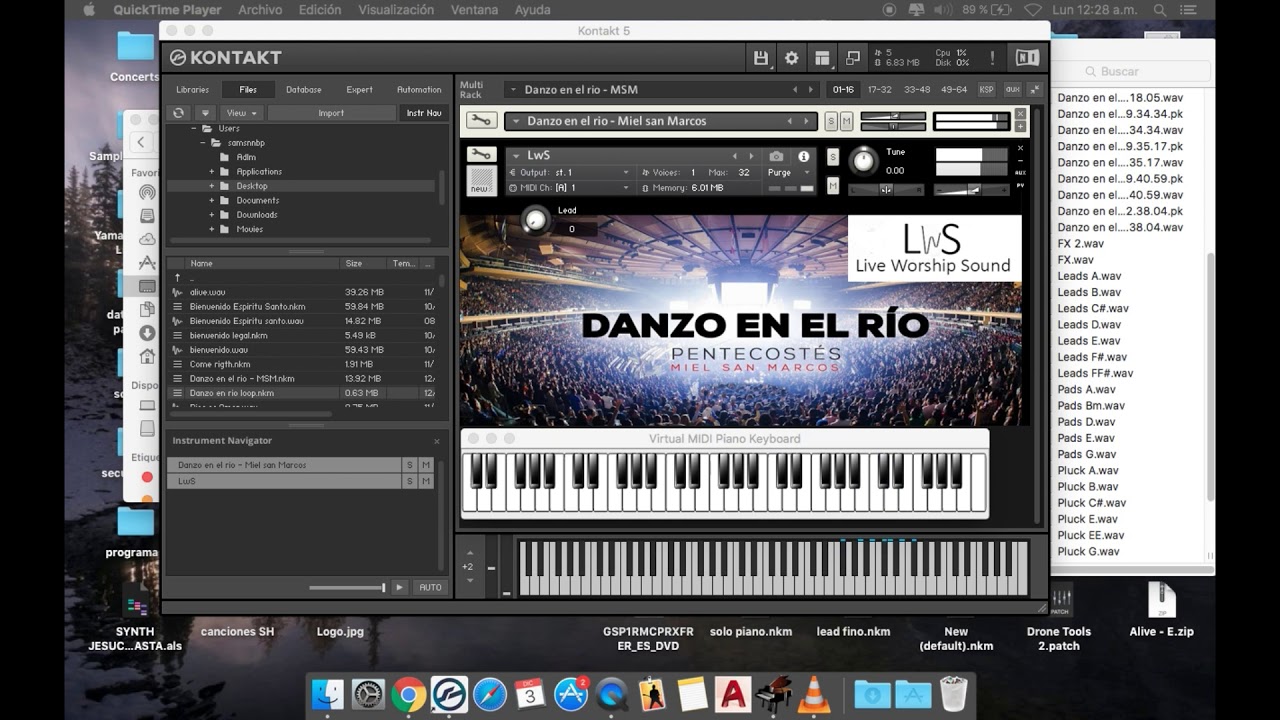
Task: Solo the LwS instrument in rack
Action: [x=833, y=157]
